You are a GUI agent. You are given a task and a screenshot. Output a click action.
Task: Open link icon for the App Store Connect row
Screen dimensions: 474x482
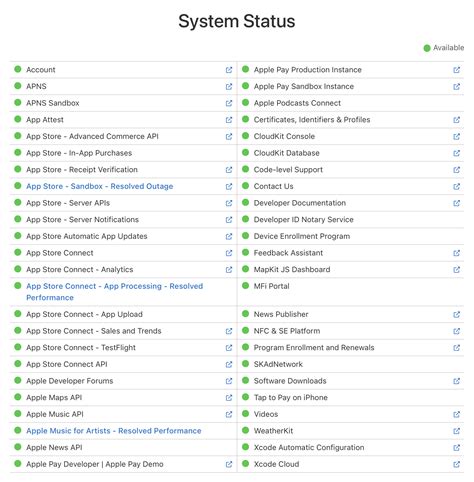tap(229, 253)
